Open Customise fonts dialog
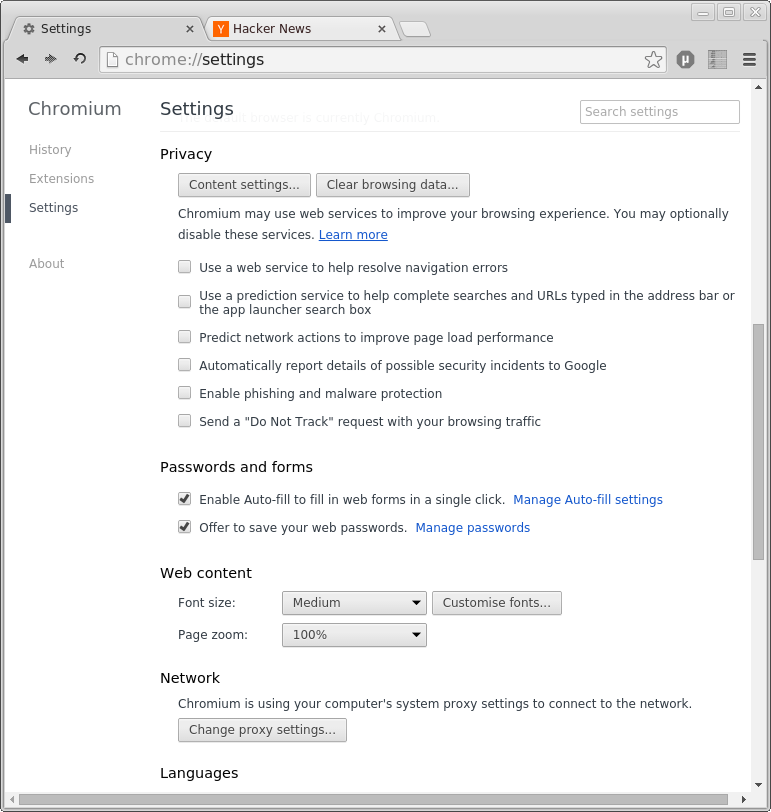The image size is (771, 812). coord(497,603)
